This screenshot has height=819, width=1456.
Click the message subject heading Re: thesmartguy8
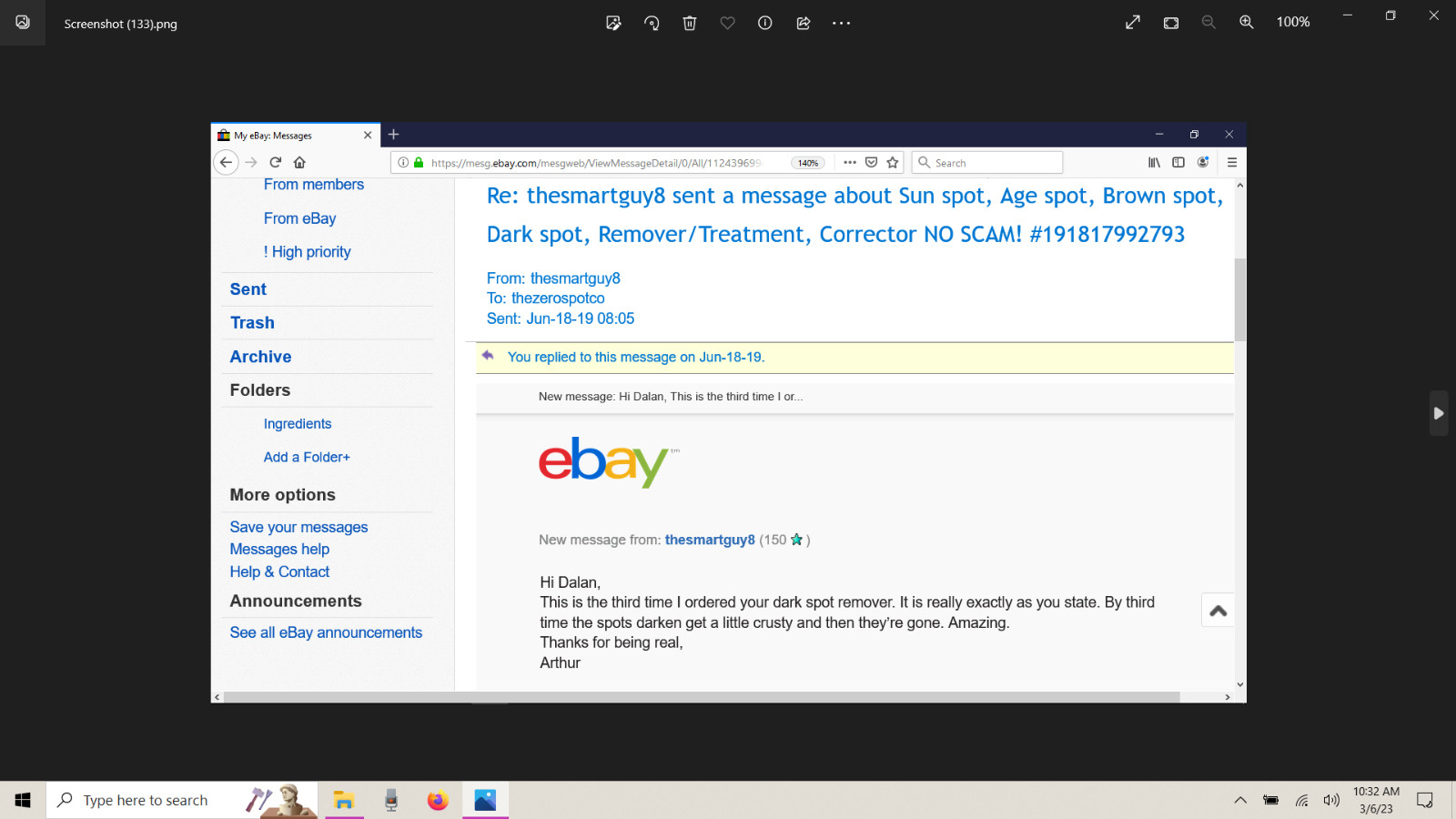click(x=854, y=215)
